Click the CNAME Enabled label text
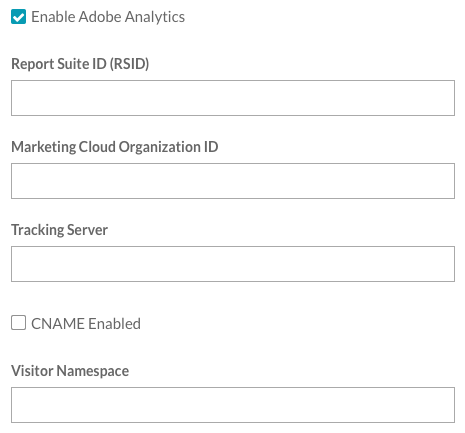This screenshot has width=465, height=433. (86, 324)
